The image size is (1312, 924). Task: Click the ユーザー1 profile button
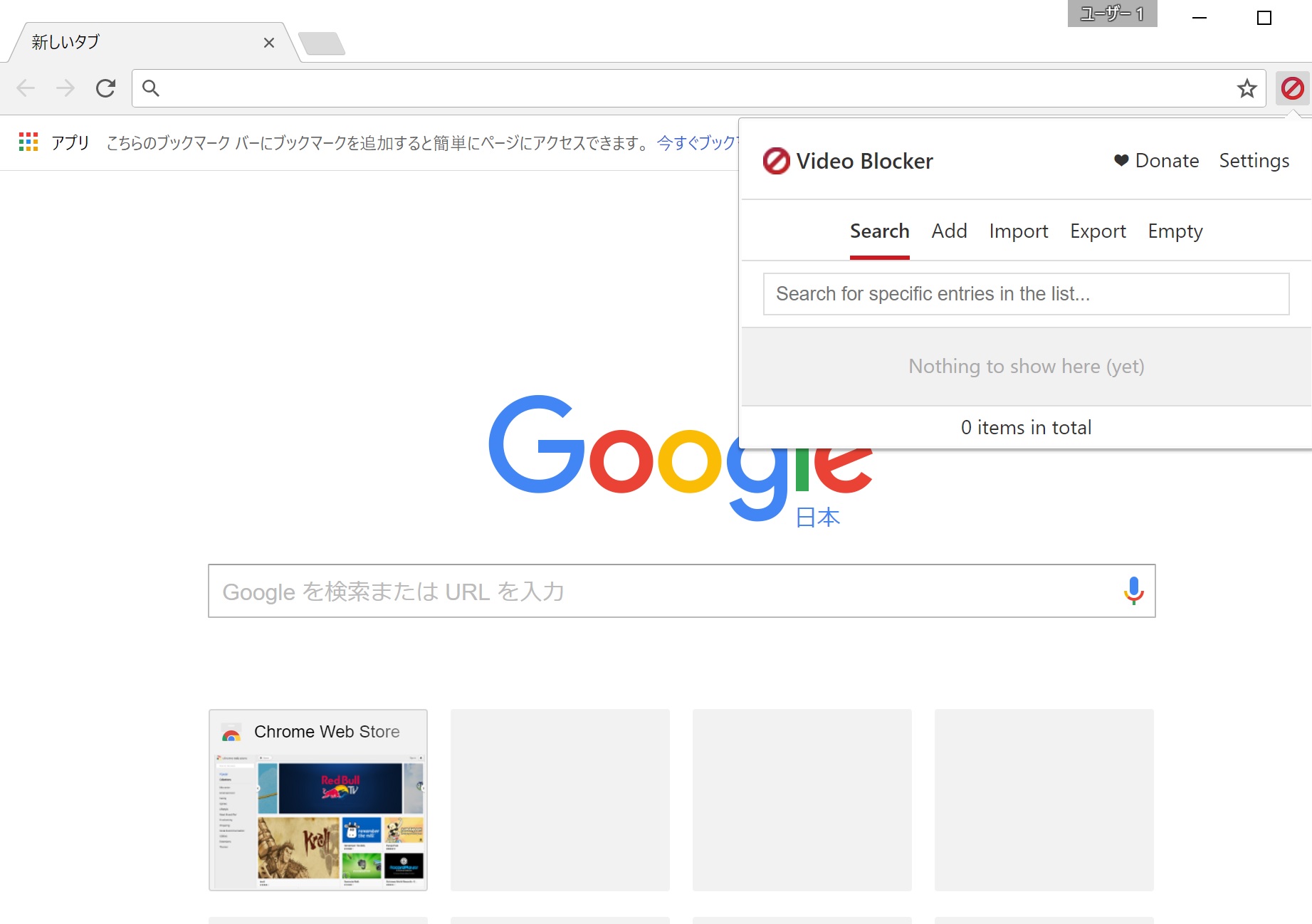[1112, 14]
